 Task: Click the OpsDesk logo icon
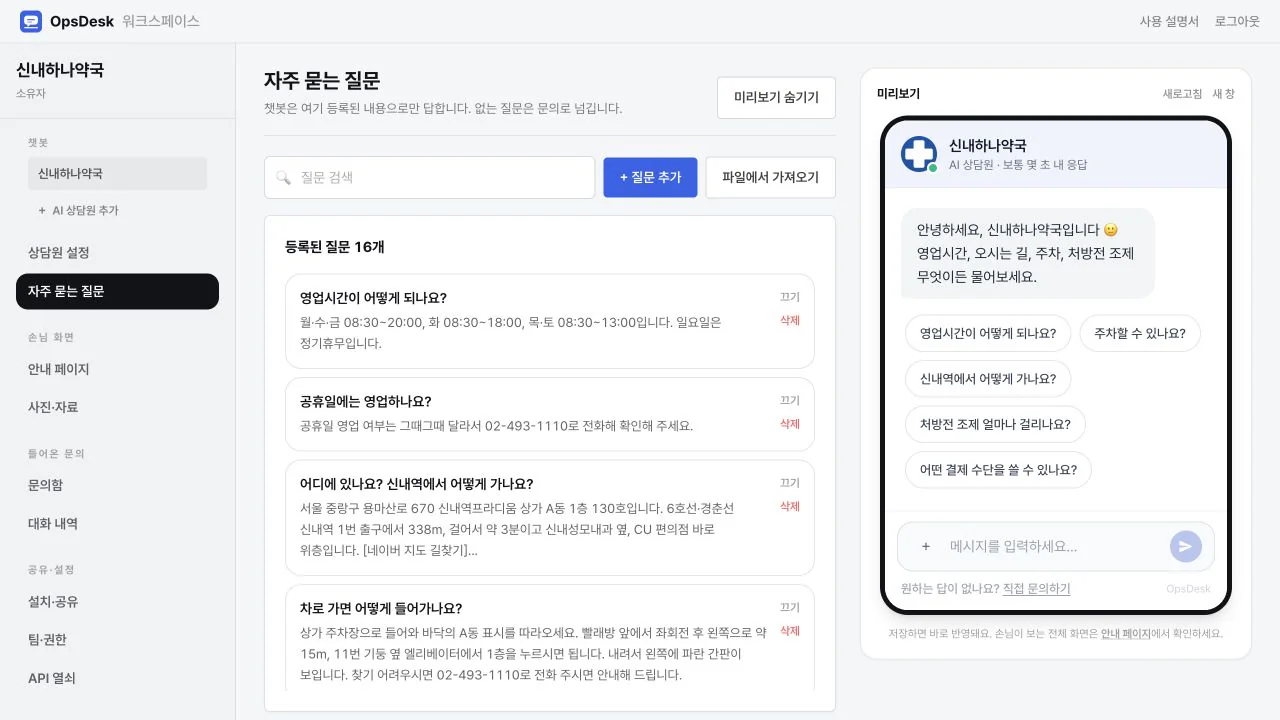coord(31,21)
